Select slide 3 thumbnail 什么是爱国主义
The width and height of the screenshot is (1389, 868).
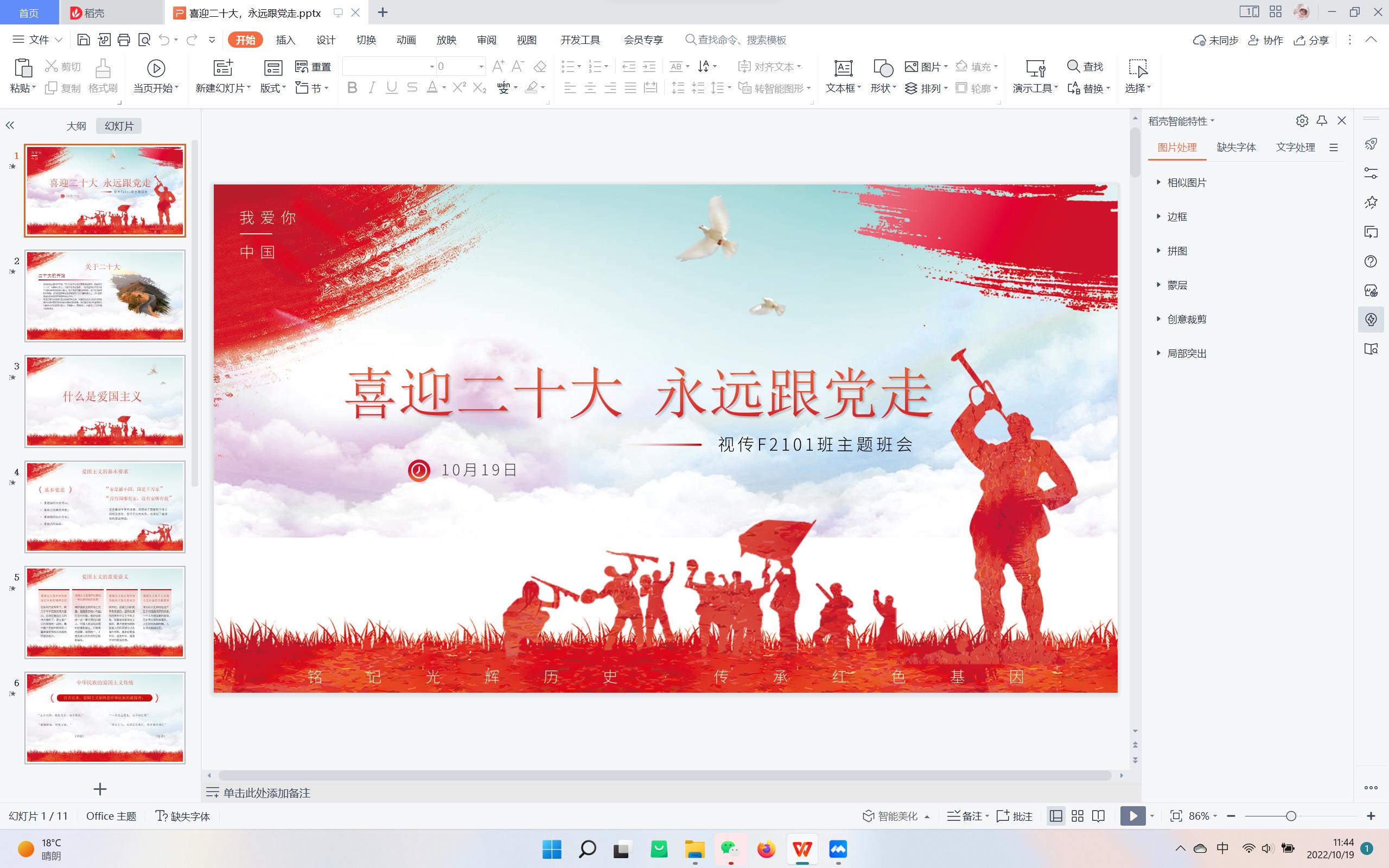pyautogui.click(x=105, y=401)
